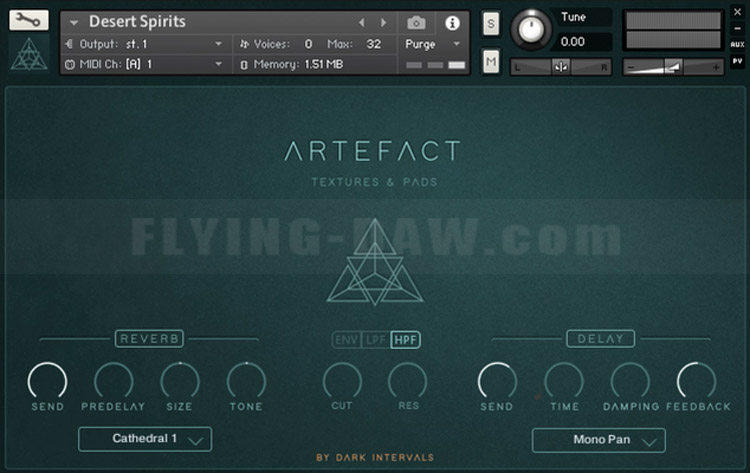This screenshot has height=473, width=750.
Task: Click the Tune knob
Action: (531, 30)
